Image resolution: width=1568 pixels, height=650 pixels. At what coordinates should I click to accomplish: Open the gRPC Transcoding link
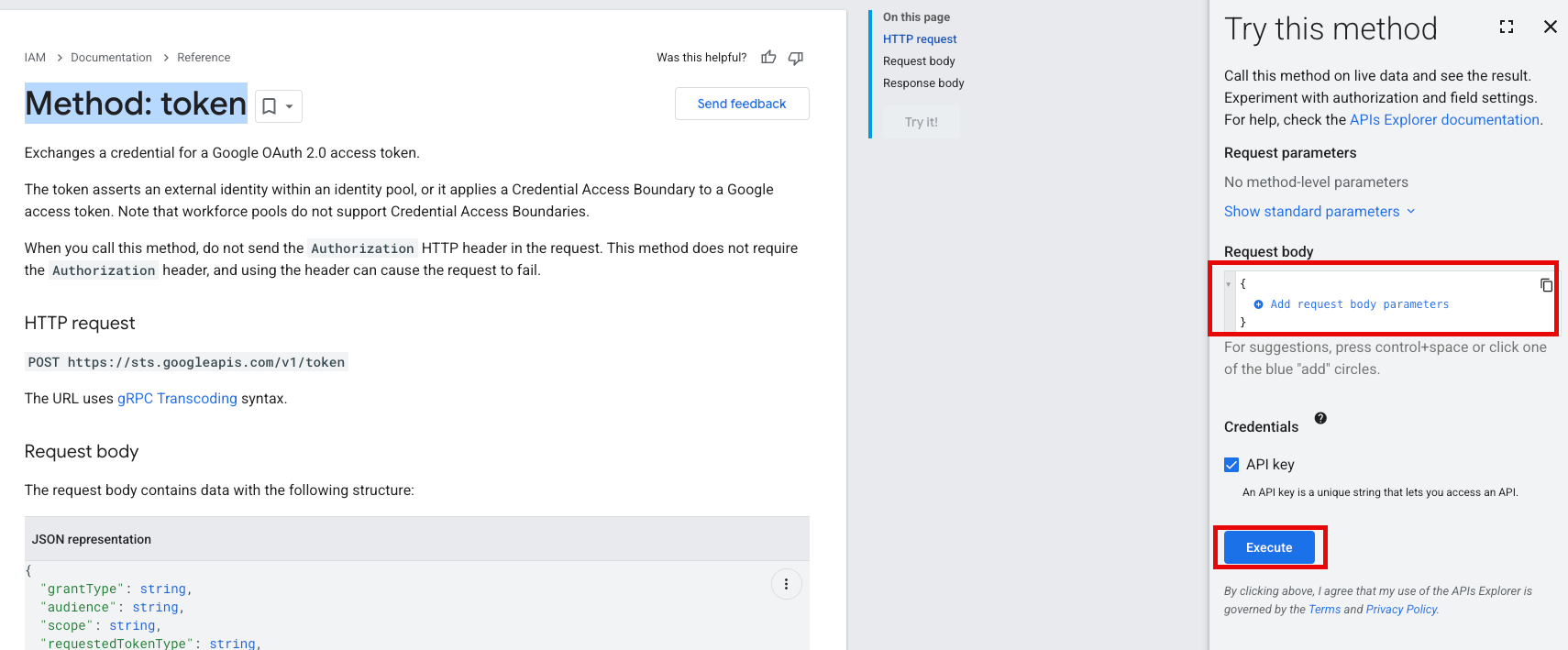[177, 399]
